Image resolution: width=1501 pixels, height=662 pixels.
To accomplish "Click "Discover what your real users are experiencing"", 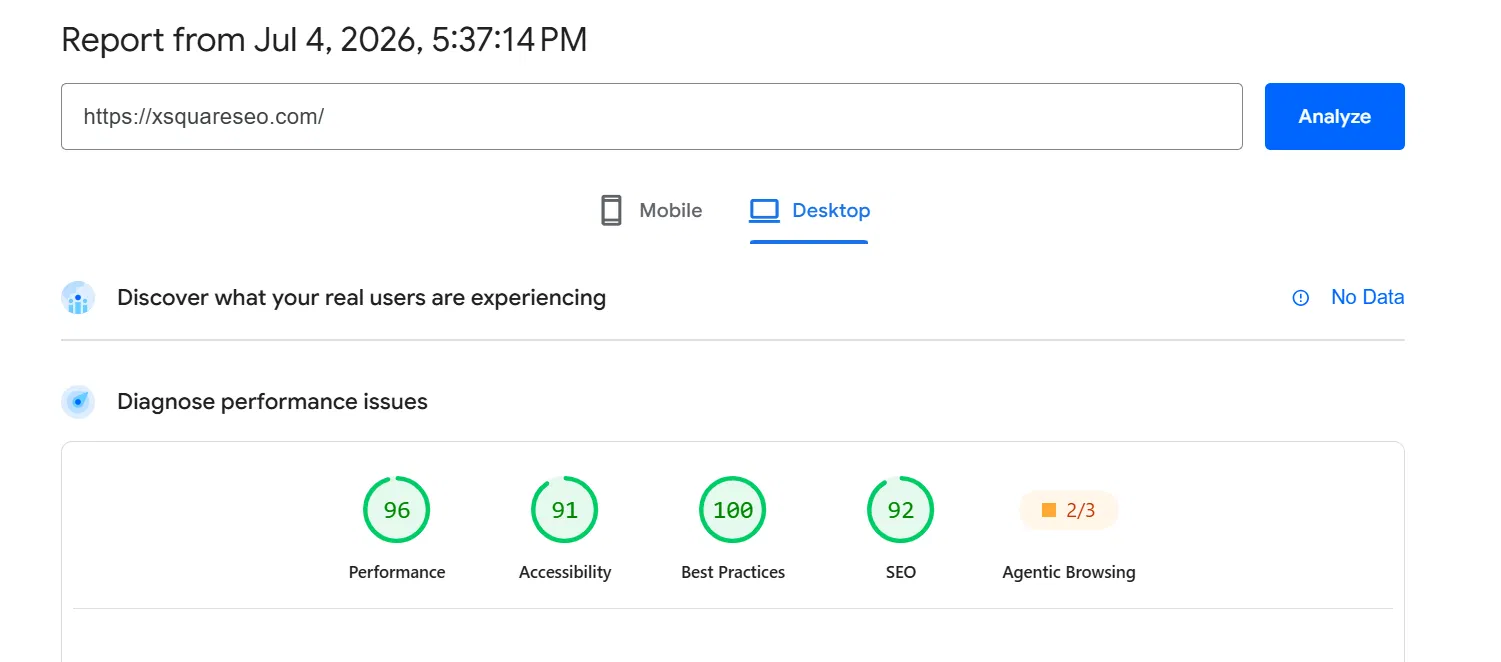I will pyautogui.click(x=361, y=297).
